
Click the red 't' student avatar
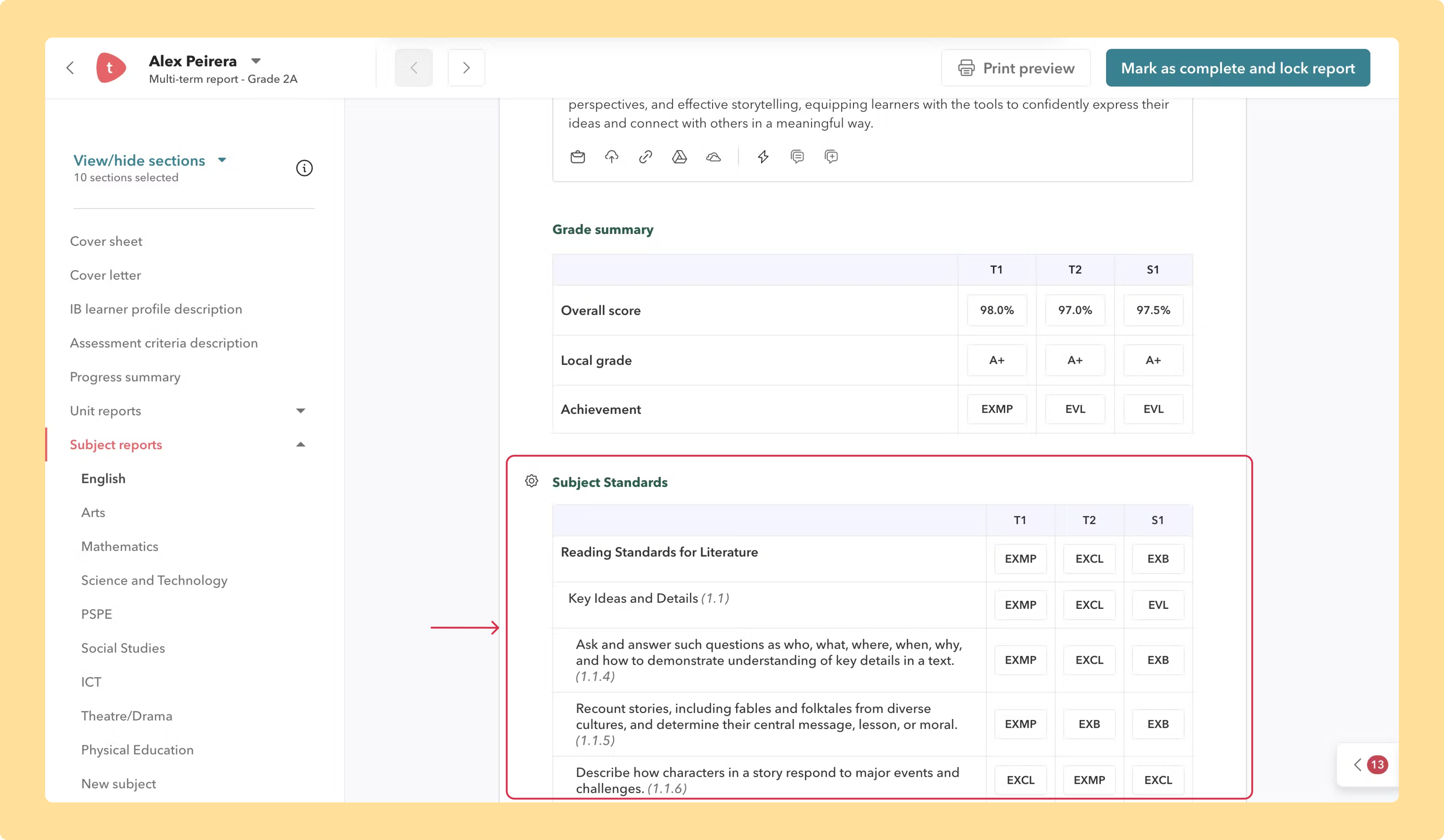point(111,68)
